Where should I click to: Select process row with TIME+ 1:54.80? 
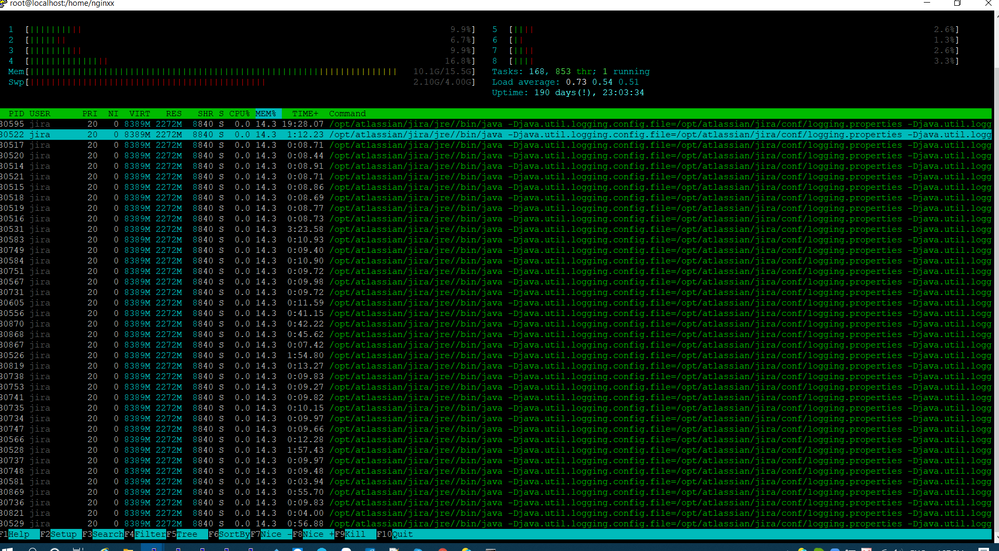[496, 355]
